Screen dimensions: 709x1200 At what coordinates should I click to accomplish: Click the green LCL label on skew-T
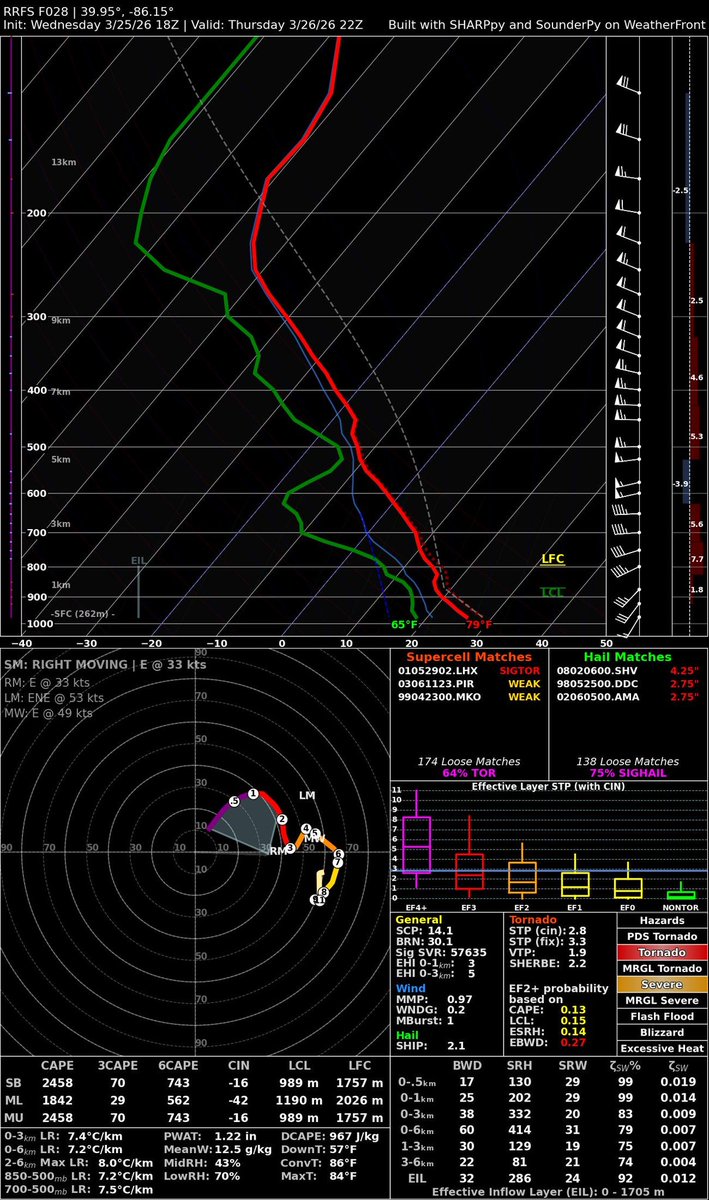point(552,592)
